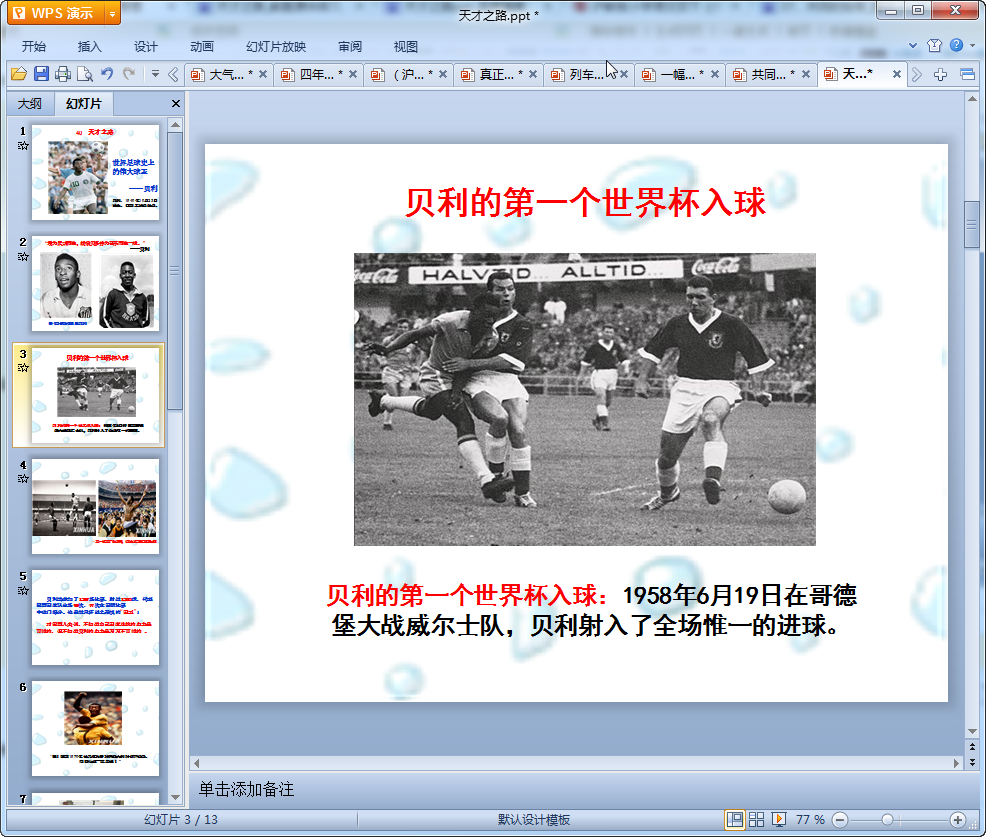This screenshot has height=837, width=986.
Task: Show next document tabs with right chevron
Action: (x=917, y=75)
